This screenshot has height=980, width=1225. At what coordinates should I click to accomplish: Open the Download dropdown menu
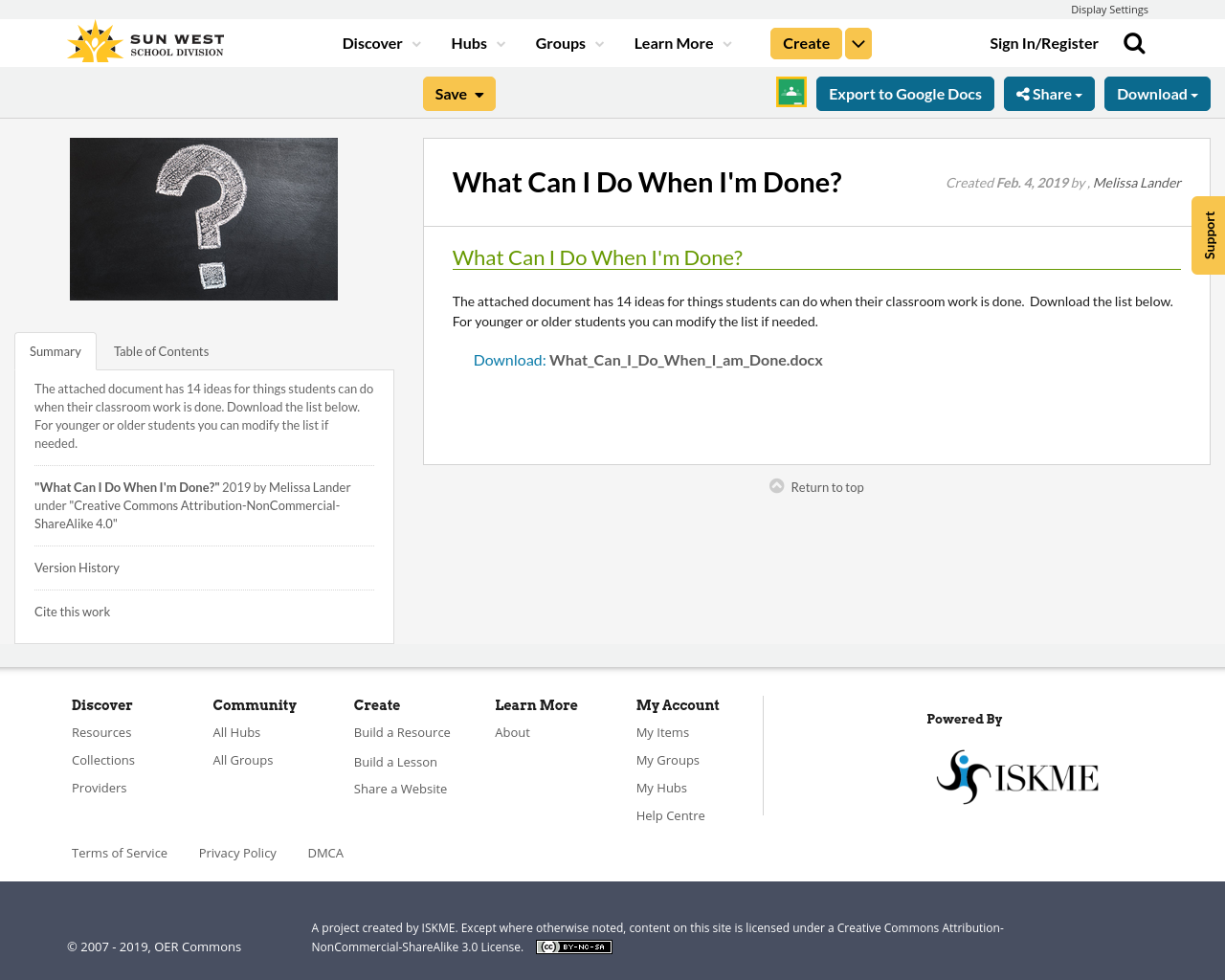[x=1157, y=93]
